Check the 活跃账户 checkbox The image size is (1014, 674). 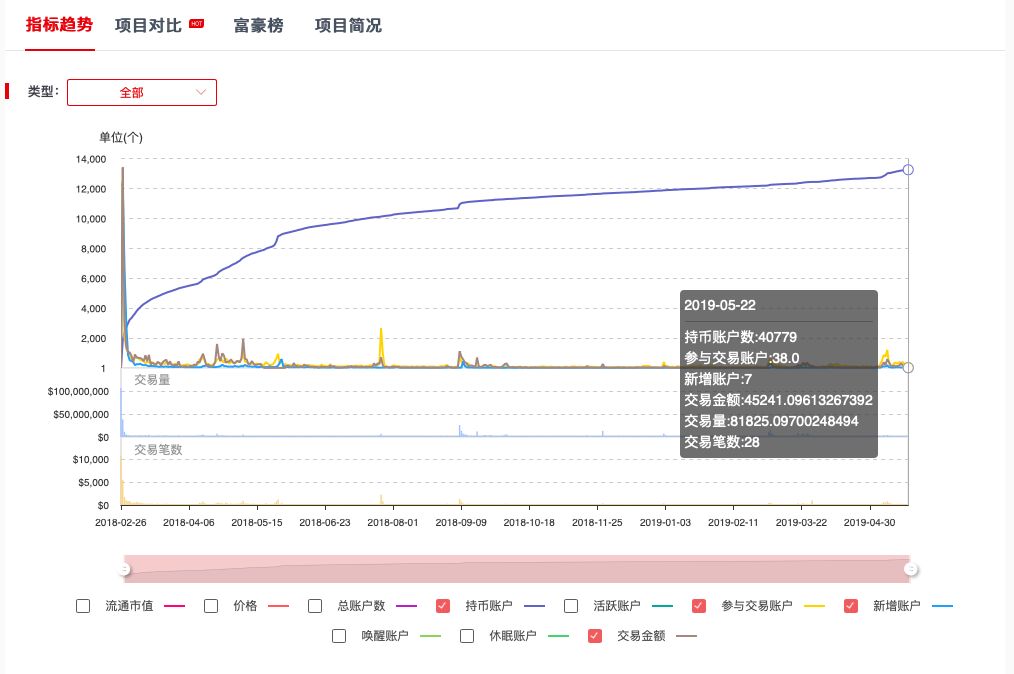[x=571, y=606]
